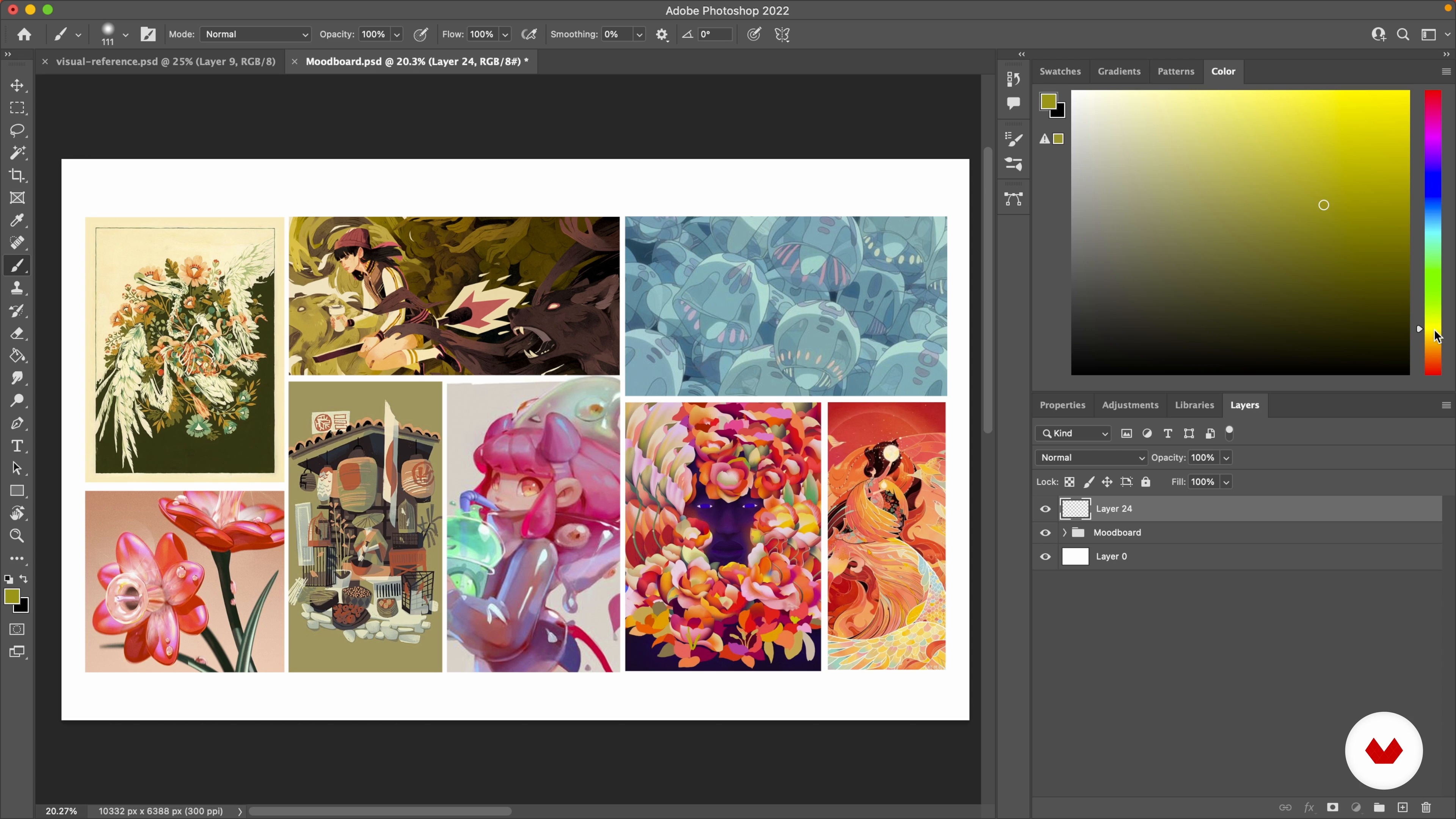Open smoothing options gear icon
1456x819 pixels.
[662, 35]
